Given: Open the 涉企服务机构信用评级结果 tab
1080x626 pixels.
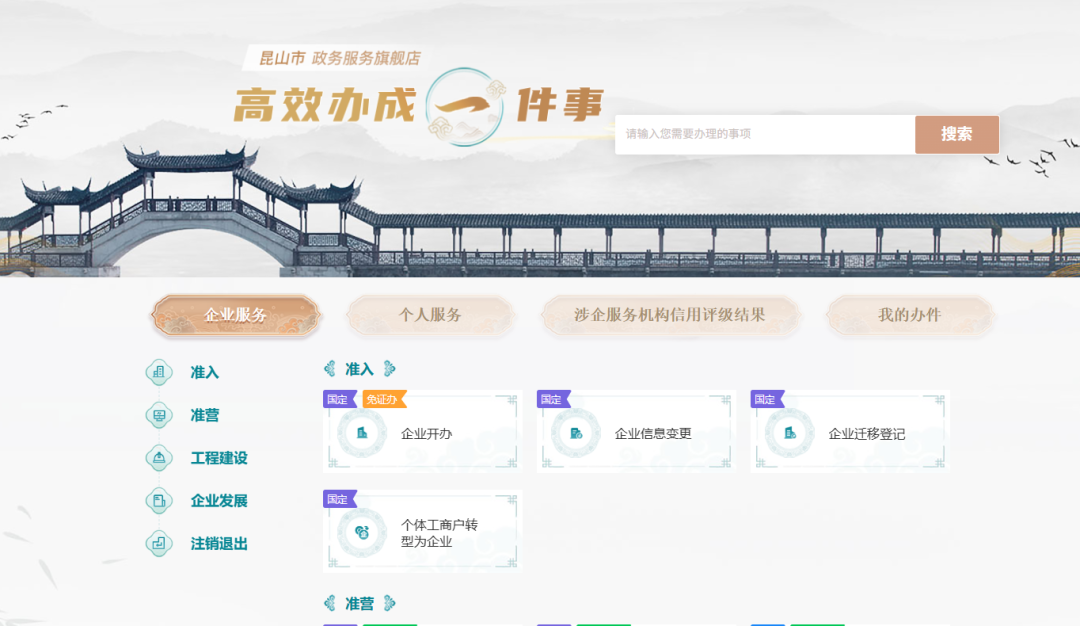Looking at the screenshot, I should click(x=670, y=315).
